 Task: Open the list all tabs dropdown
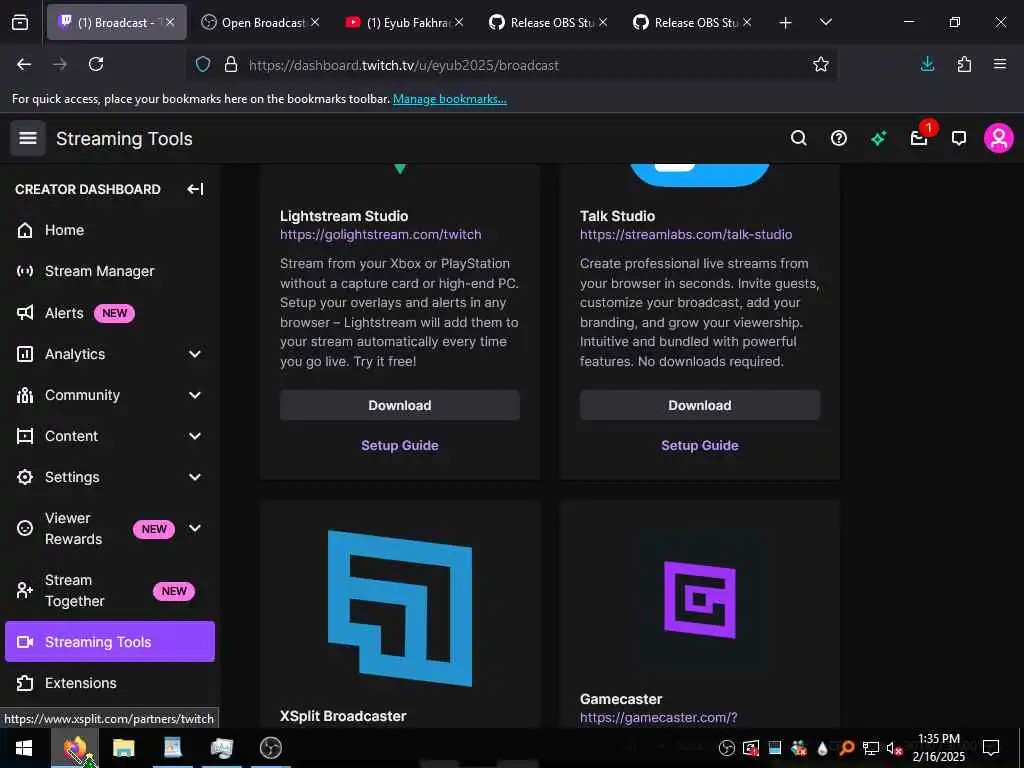825,23
